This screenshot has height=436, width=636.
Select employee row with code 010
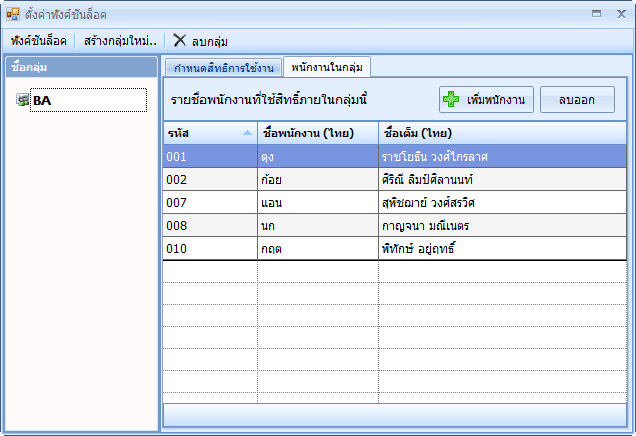pos(210,248)
